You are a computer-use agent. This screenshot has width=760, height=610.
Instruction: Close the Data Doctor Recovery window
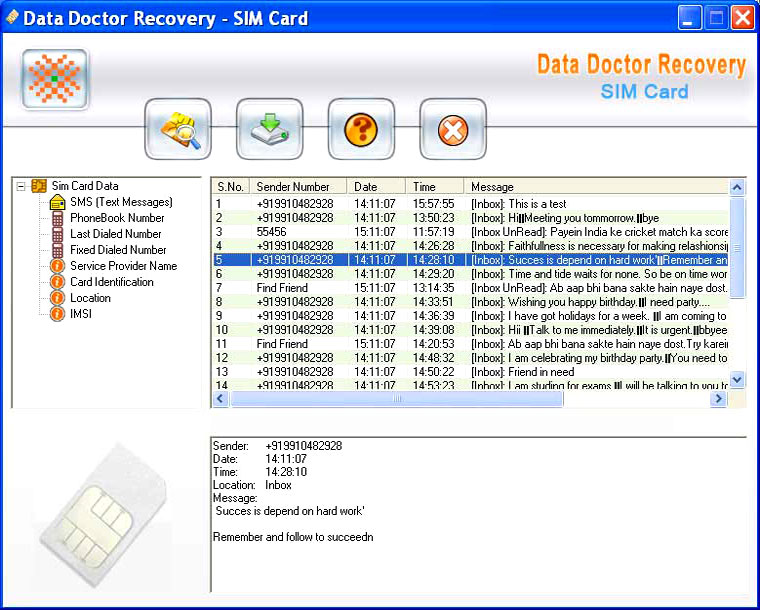click(742, 18)
